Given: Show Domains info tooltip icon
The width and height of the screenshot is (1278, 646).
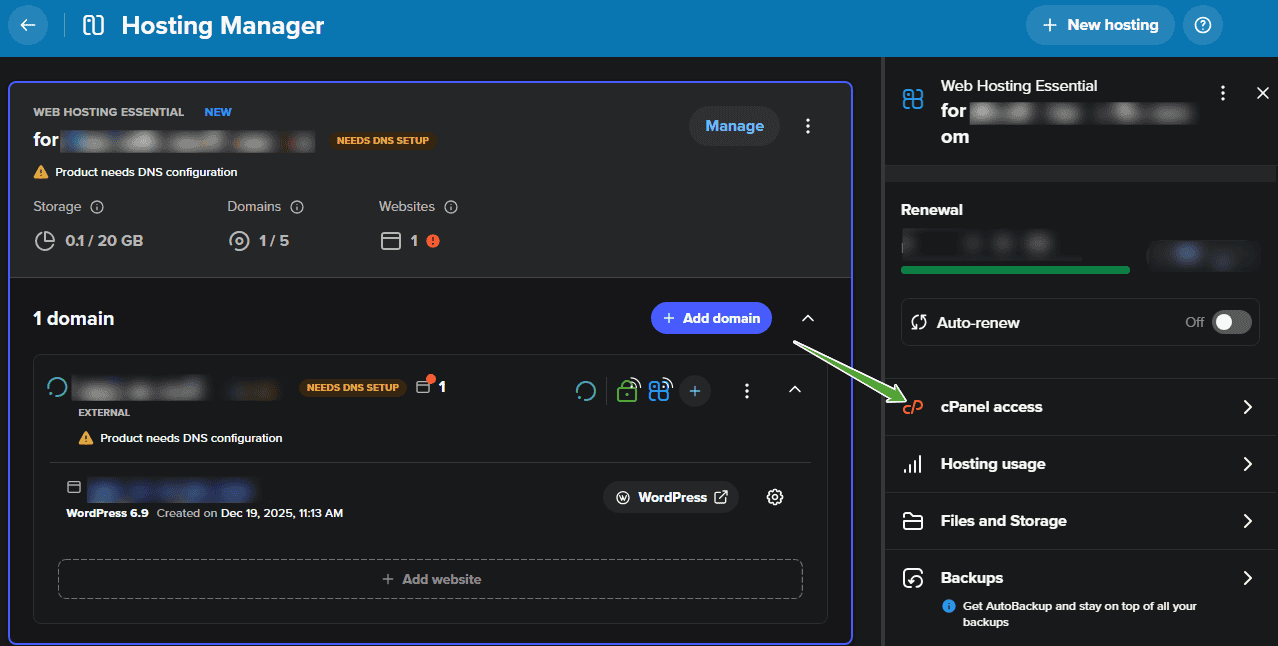Looking at the screenshot, I should [x=297, y=207].
